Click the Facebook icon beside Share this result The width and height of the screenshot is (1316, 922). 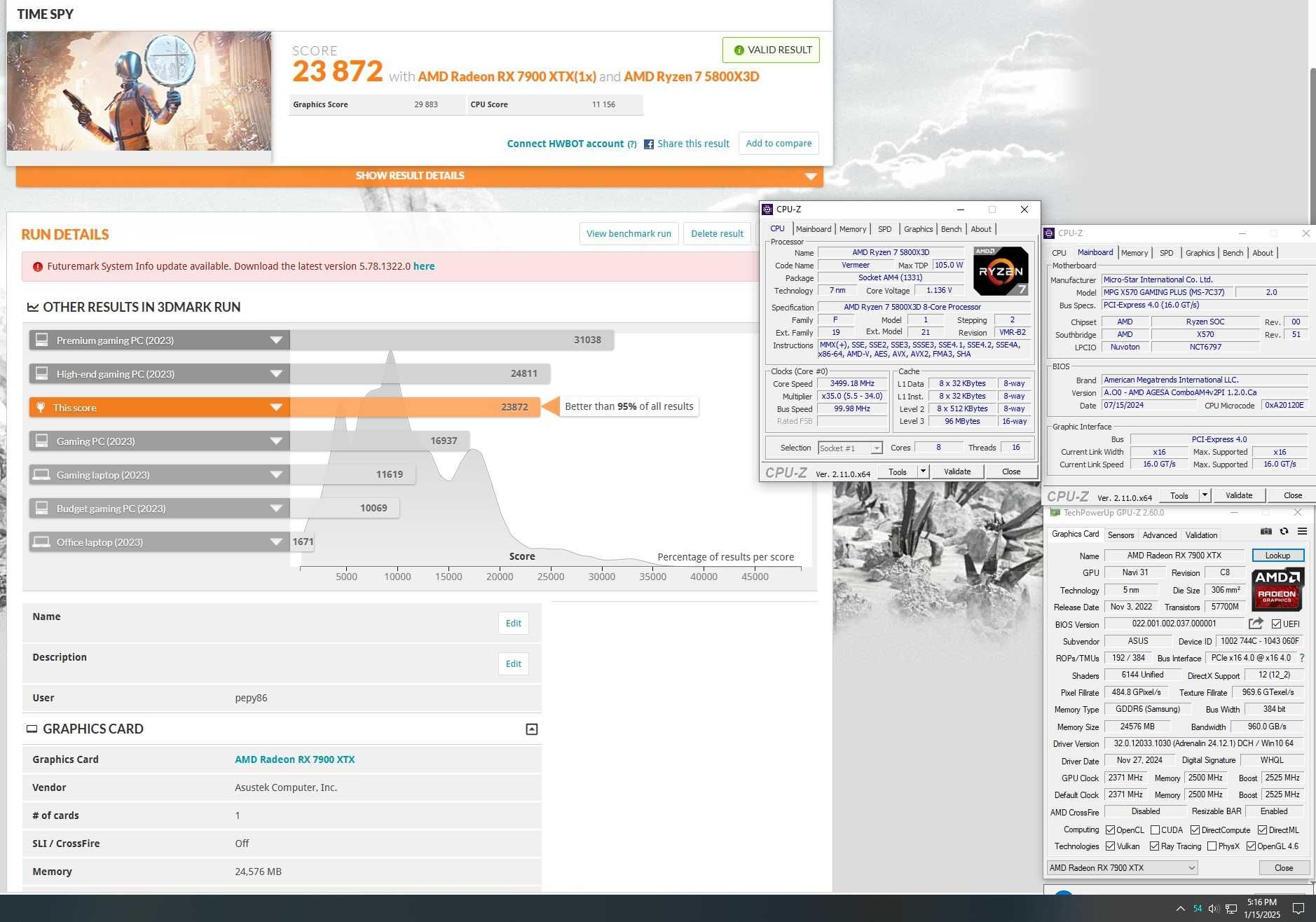649,144
